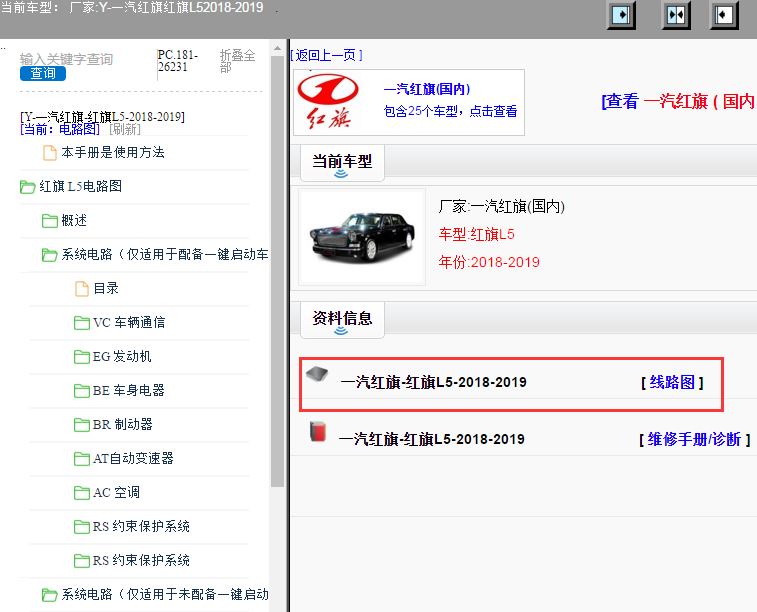Click the grey chip icon beside 线路图 row
This screenshot has width=757, height=612.
(x=317, y=374)
